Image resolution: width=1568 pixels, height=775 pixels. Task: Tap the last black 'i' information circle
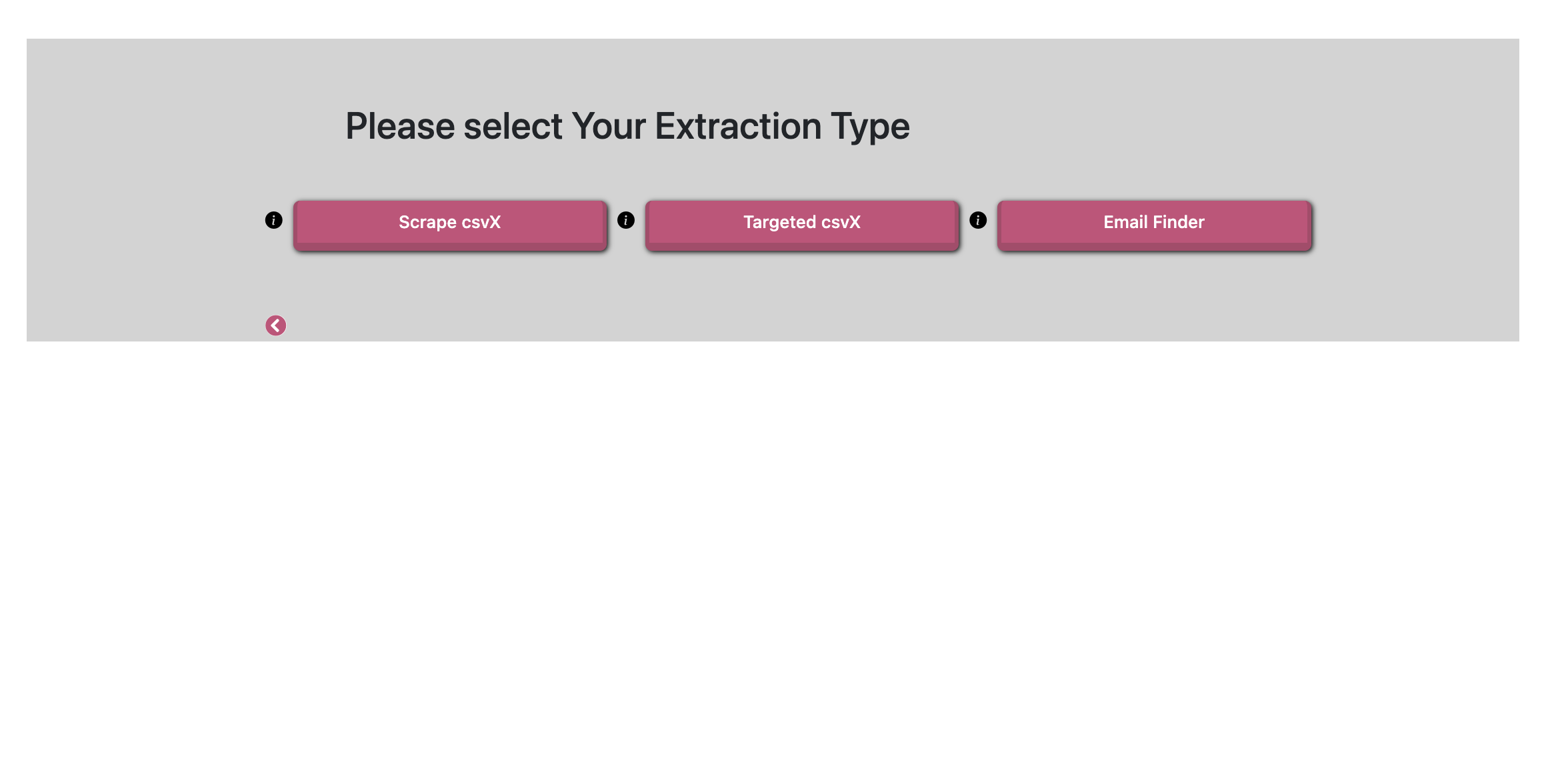(x=977, y=220)
